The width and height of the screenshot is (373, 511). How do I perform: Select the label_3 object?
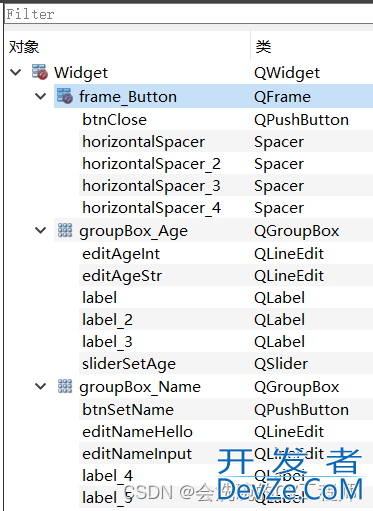(107, 342)
